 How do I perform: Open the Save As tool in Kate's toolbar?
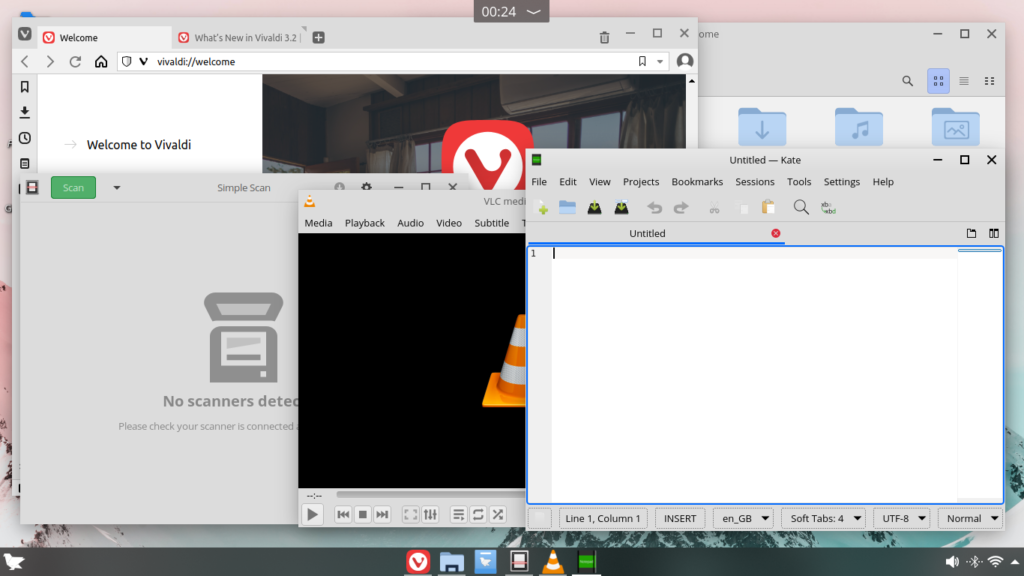pos(621,207)
